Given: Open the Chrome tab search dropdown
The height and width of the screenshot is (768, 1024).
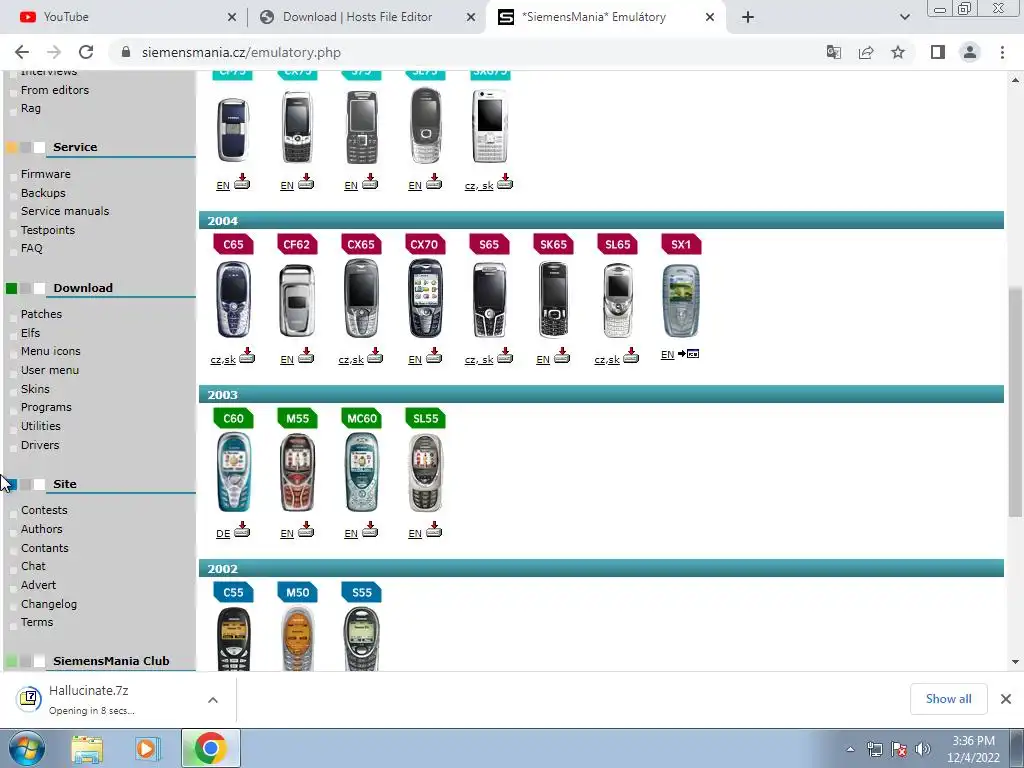Looking at the screenshot, I should [x=904, y=17].
